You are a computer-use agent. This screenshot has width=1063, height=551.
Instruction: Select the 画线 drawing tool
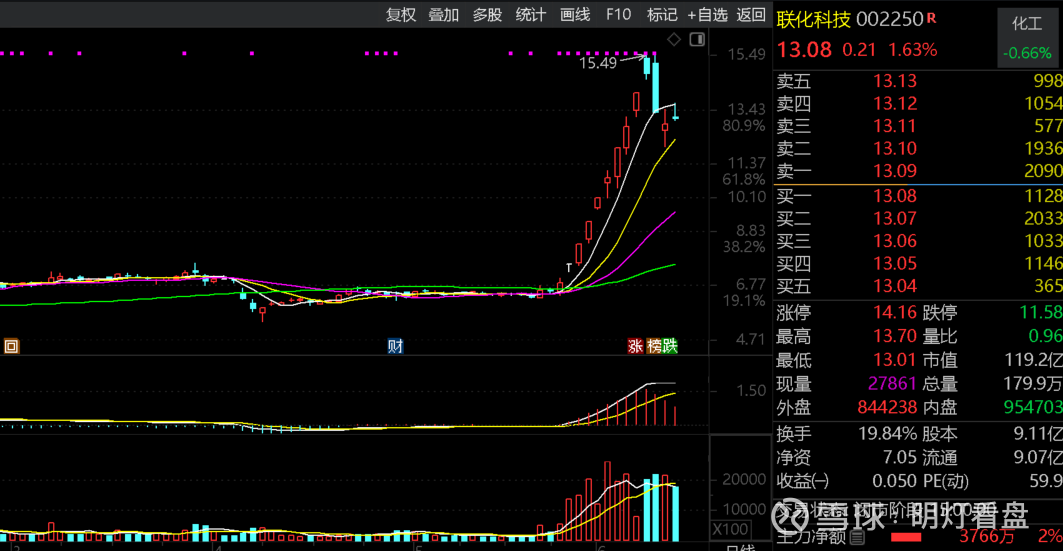[575, 14]
